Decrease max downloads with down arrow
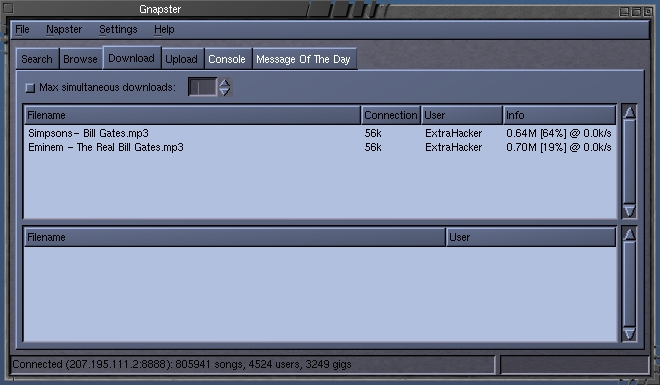660x385 pixels. click(225, 92)
